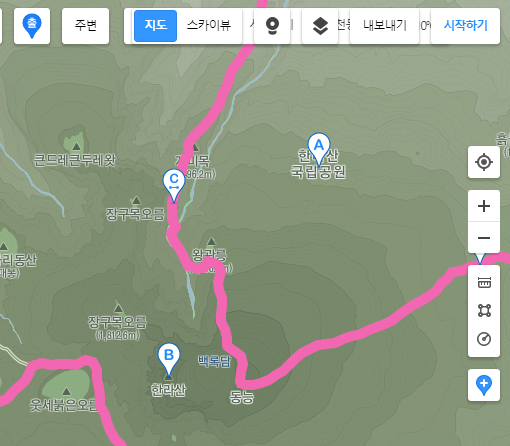510x446 pixels.
Task: Select map marker A at 한라산국립공원
Action: coord(319,149)
